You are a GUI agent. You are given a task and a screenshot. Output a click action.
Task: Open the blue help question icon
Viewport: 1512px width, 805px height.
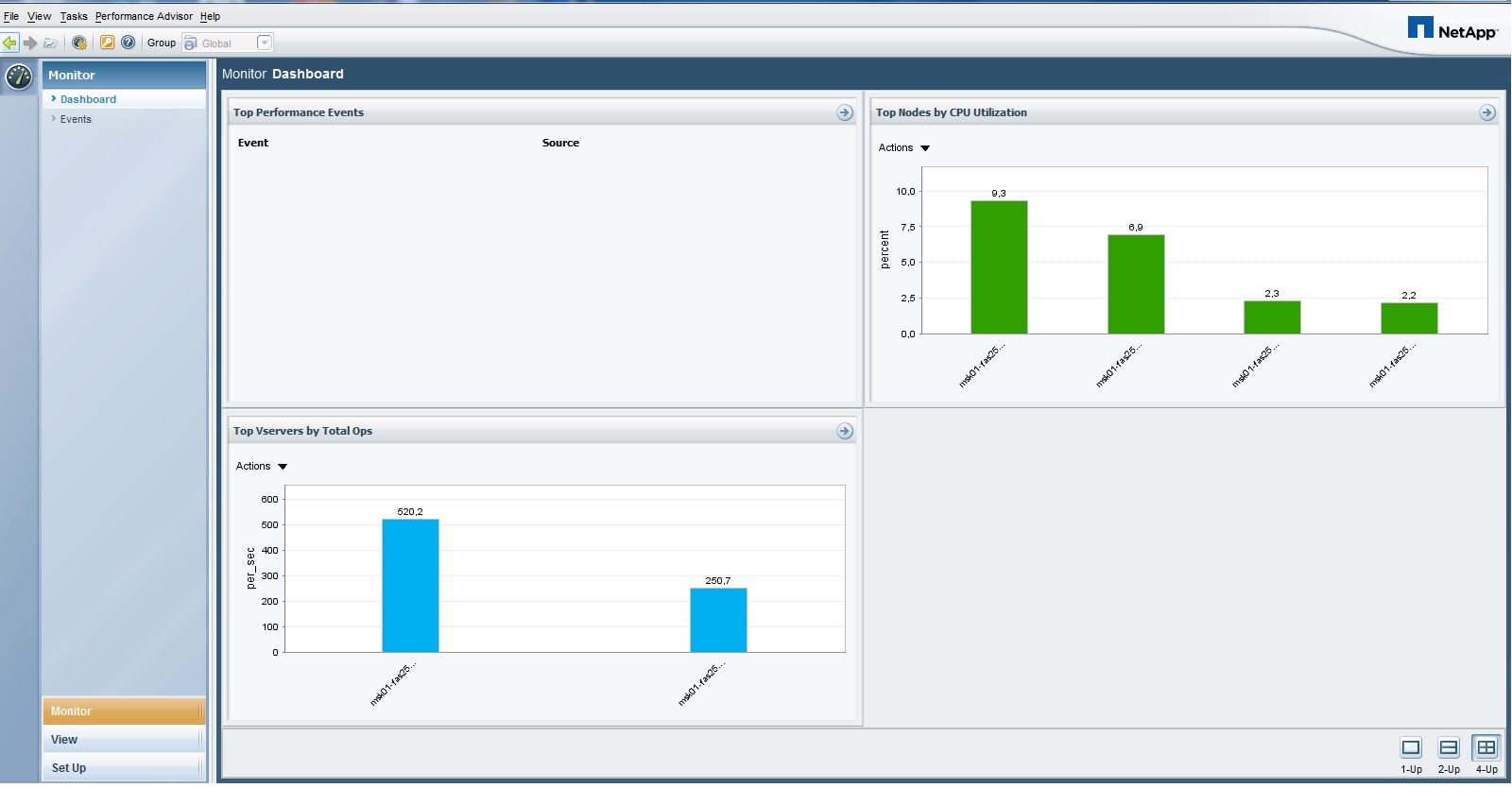click(129, 43)
